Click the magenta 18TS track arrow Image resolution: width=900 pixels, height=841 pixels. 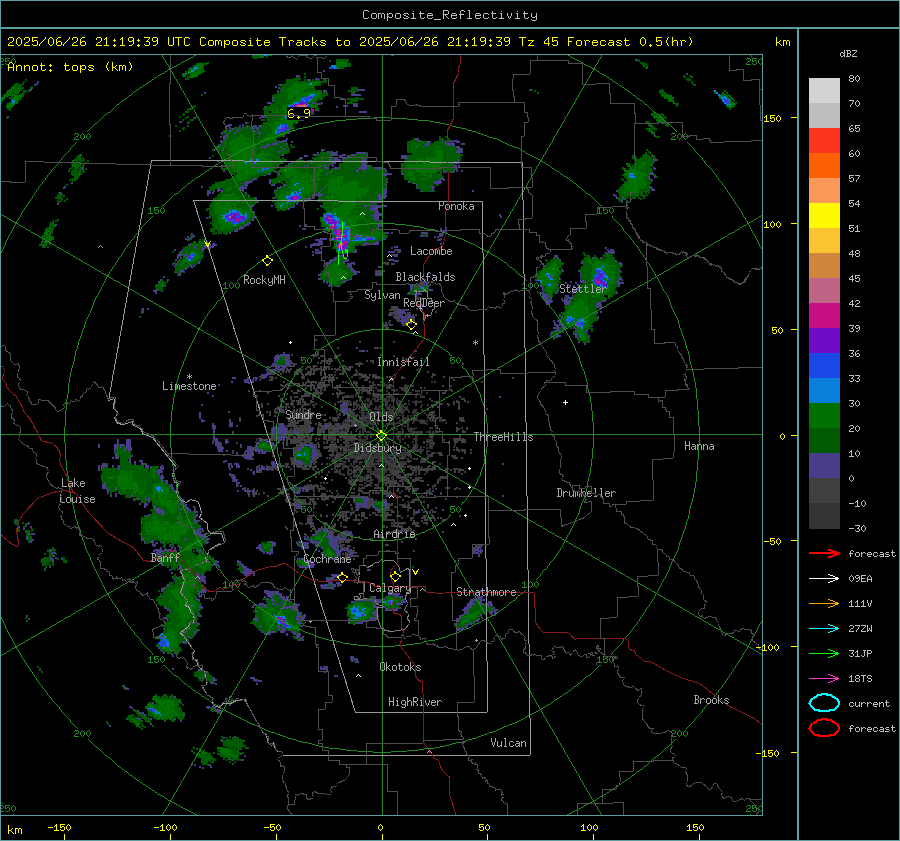point(824,679)
